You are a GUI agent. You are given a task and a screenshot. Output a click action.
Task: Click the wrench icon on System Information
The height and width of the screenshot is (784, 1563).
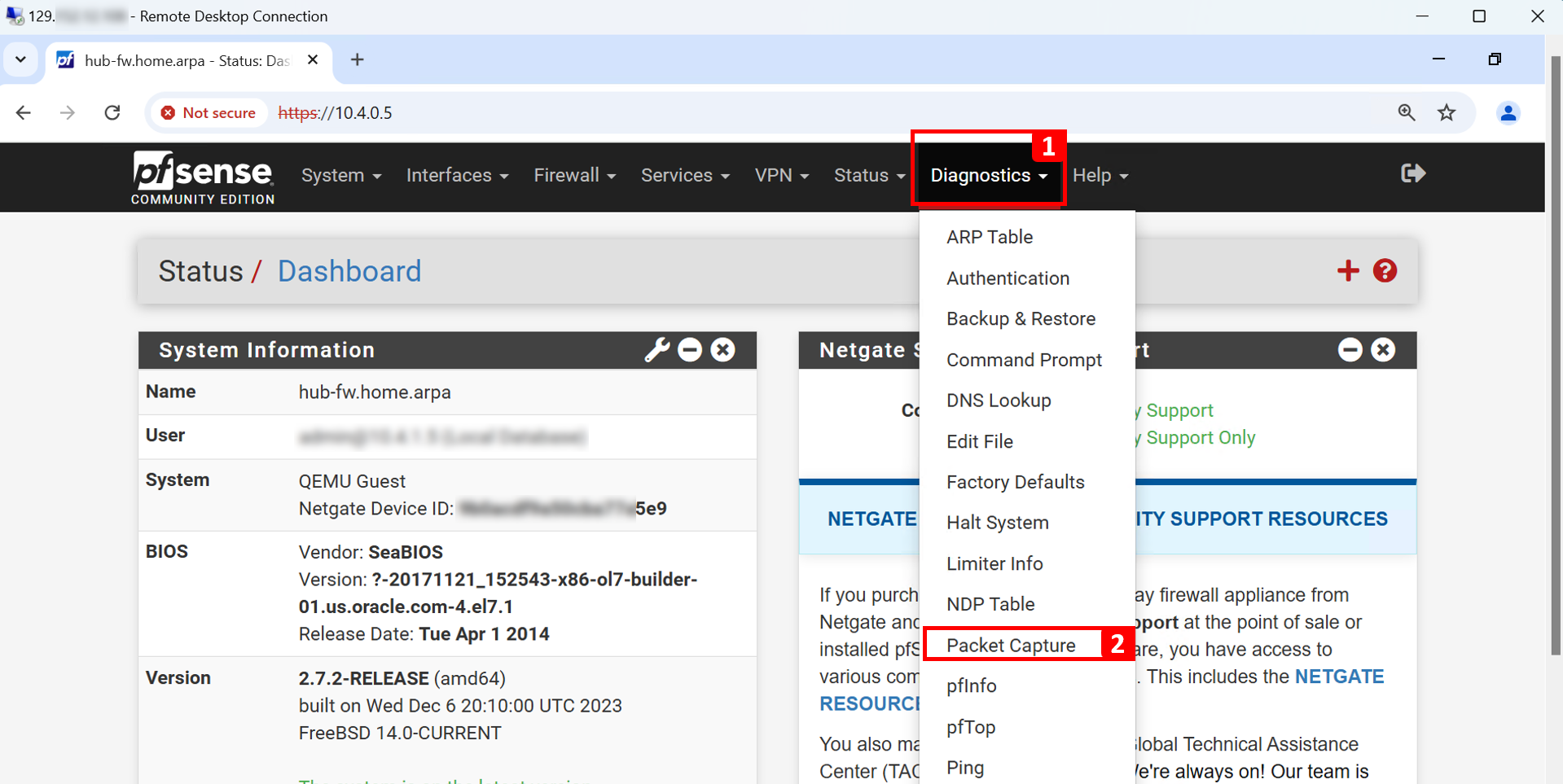[x=656, y=350]
